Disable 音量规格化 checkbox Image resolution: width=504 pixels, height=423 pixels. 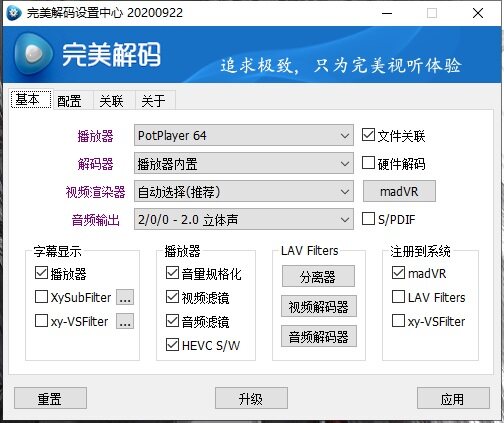pos(172,273)
